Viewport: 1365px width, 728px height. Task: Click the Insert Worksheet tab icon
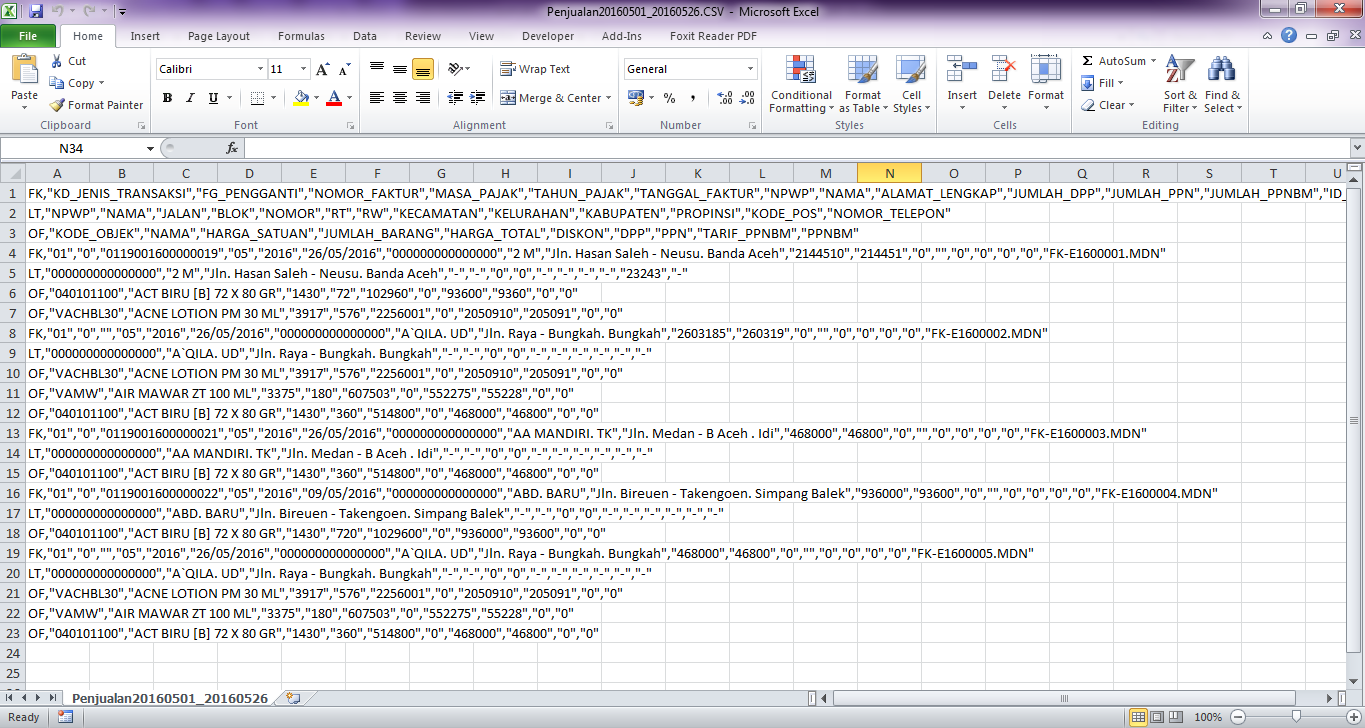point(292,698)
